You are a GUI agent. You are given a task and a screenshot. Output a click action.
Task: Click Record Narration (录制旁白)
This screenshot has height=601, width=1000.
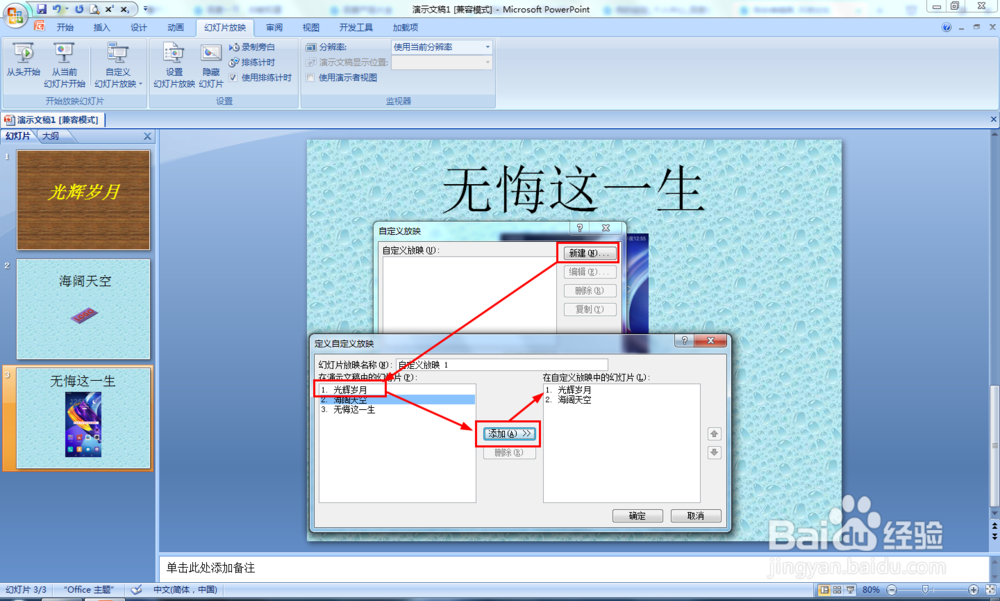pos(252,47)
